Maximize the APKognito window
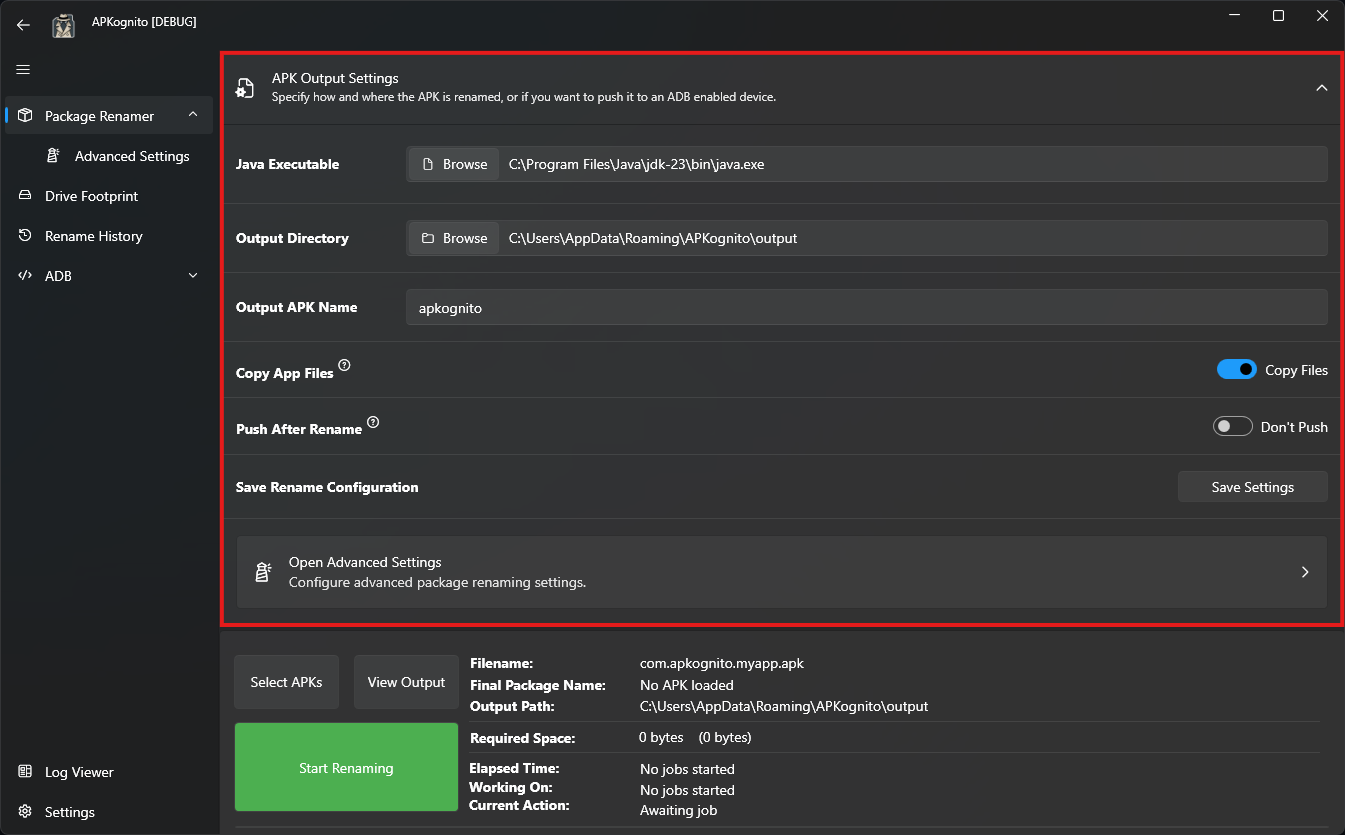This screenshot has height=835, width=1345. pyautogui.click(x=1278, y=16)
